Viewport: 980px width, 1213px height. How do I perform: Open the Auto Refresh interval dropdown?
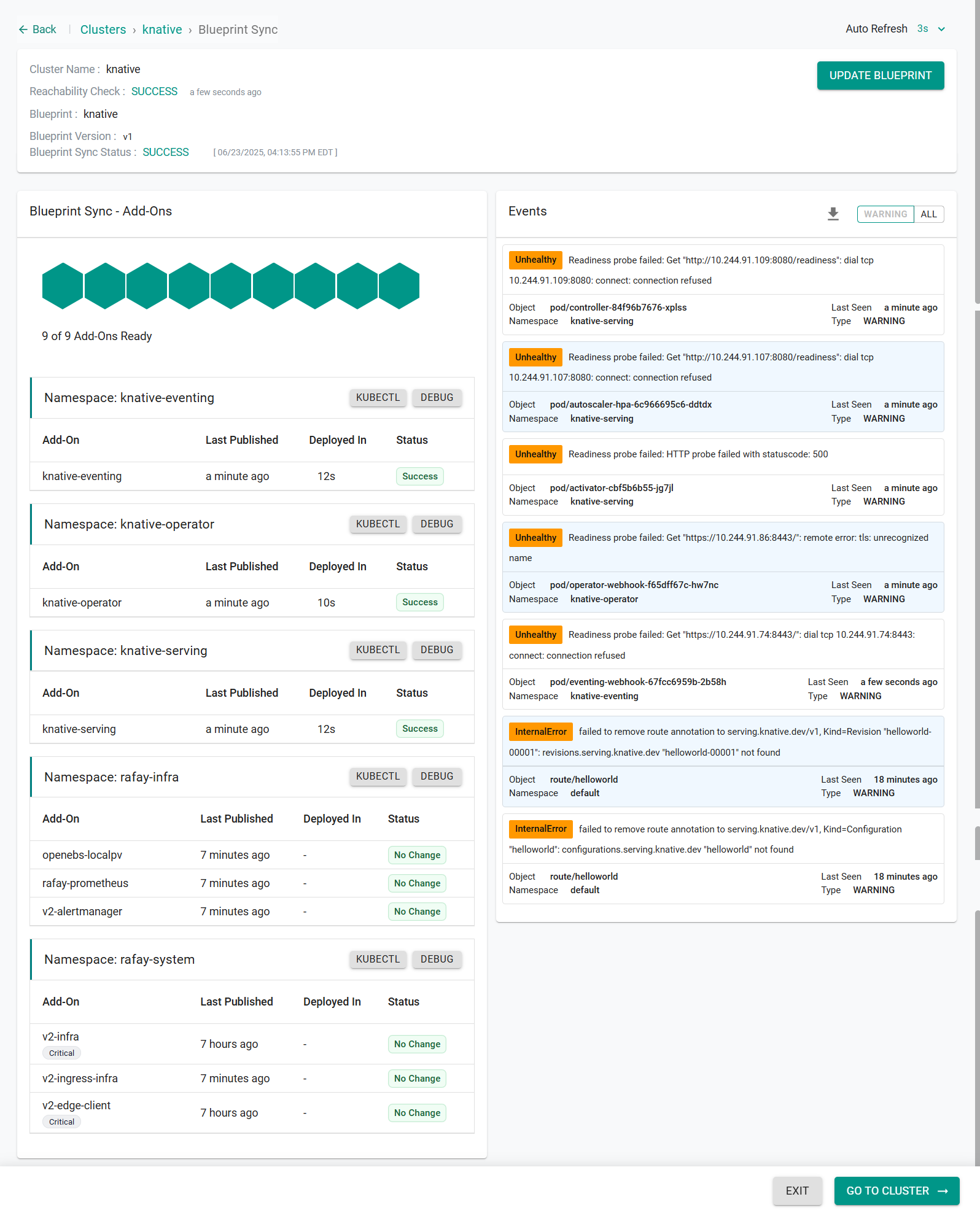click(931, 29)
